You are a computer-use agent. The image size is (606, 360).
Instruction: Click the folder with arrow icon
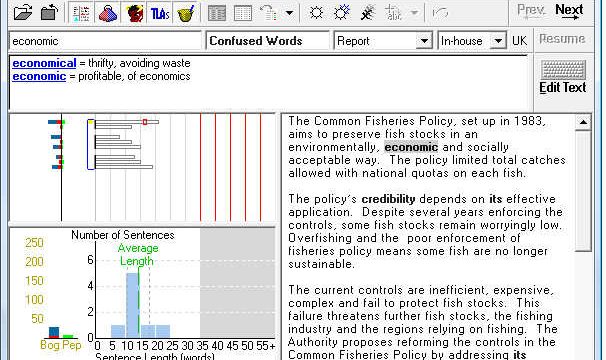[49, 12]
